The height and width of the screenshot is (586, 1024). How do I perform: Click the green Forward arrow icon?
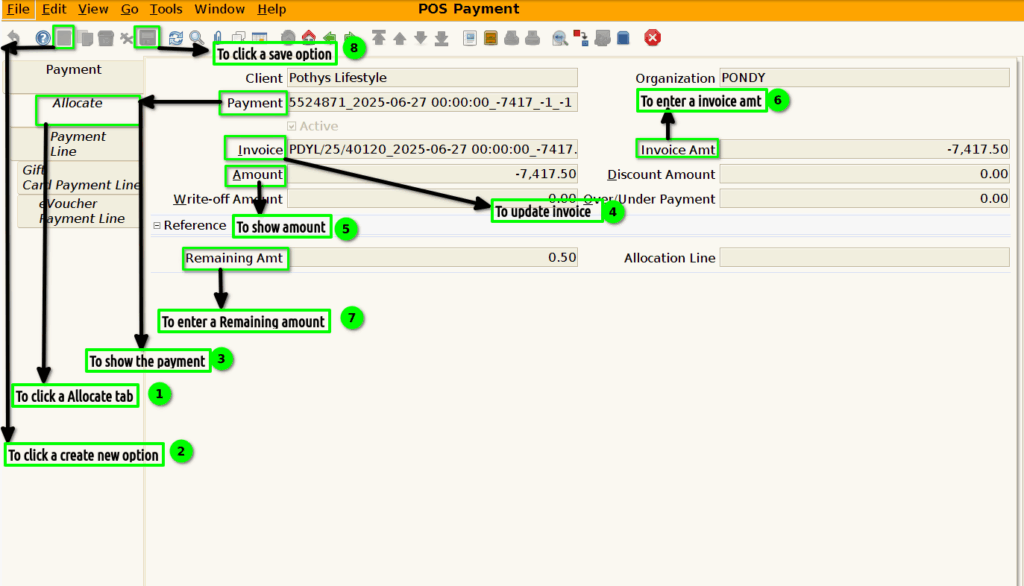pyautogui.click(x=351, y=38)
